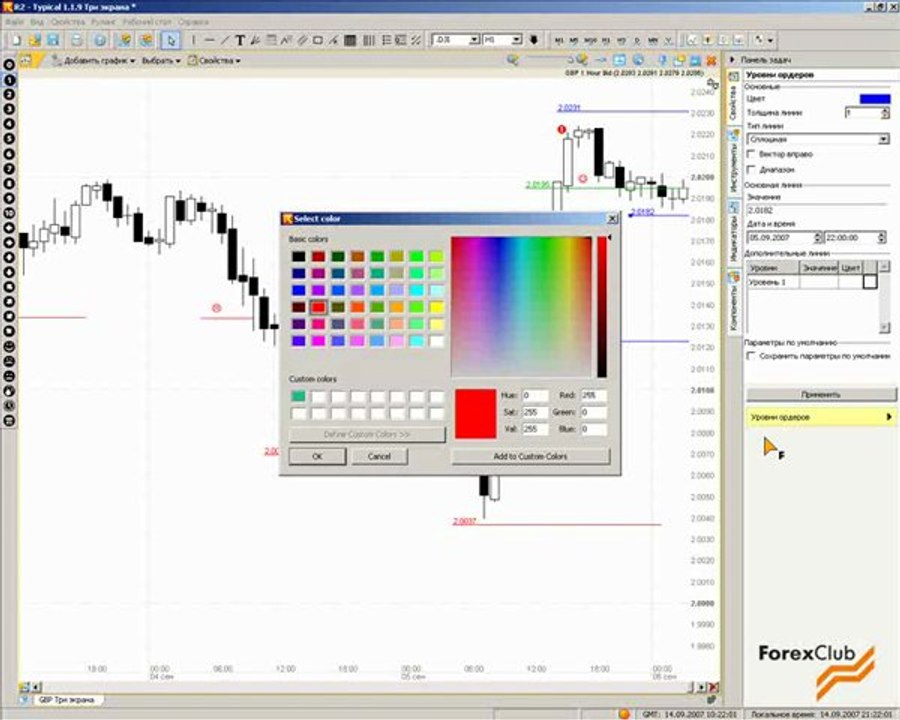
Task: Collapse 'Панель задач' arrow
Action: (732, 60)
